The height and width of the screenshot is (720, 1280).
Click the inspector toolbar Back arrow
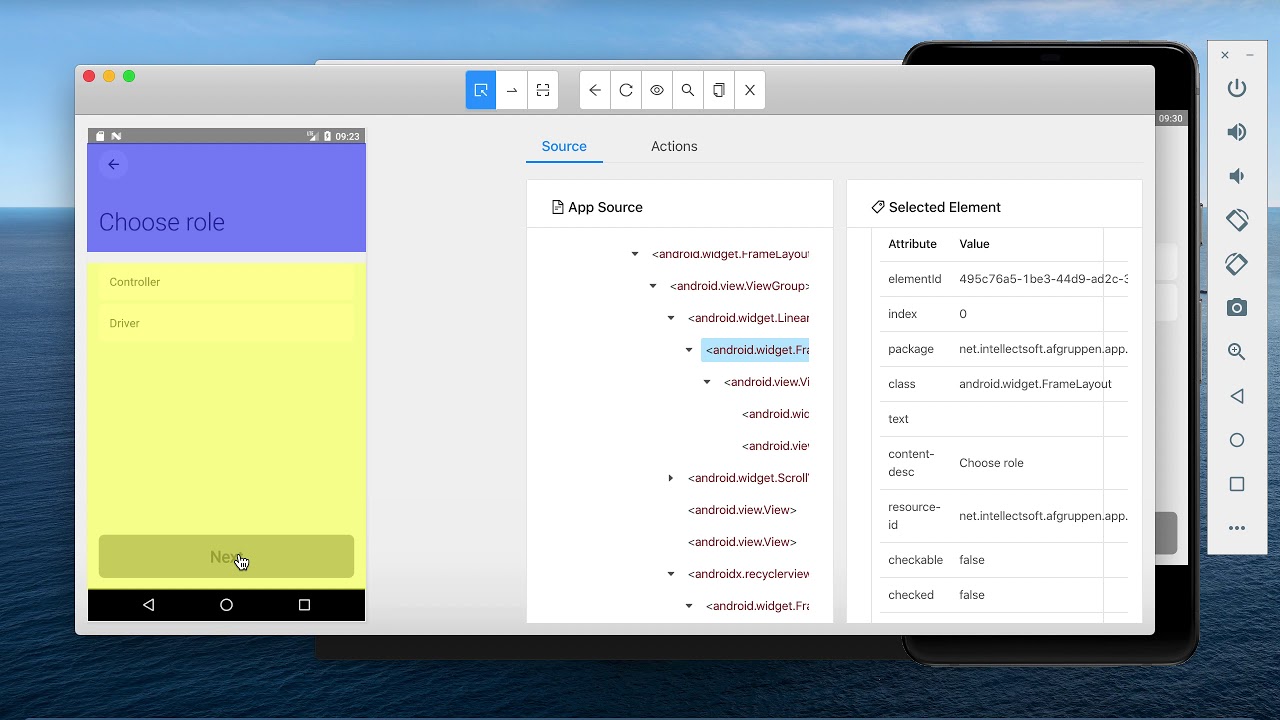(595, 90)
